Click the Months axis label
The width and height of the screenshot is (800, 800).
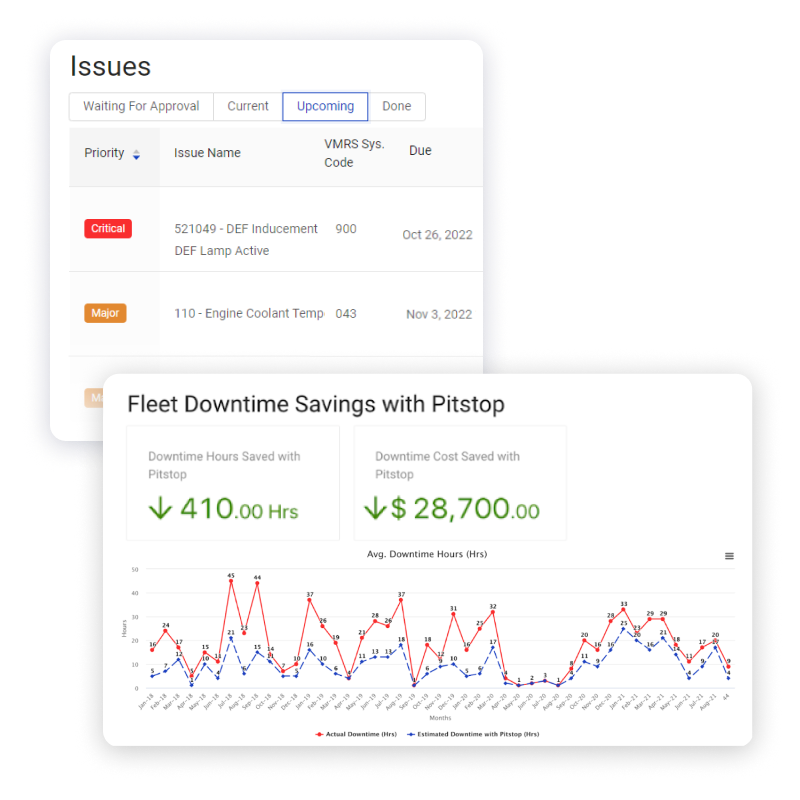pyautogui.click(x=440, y=718)
